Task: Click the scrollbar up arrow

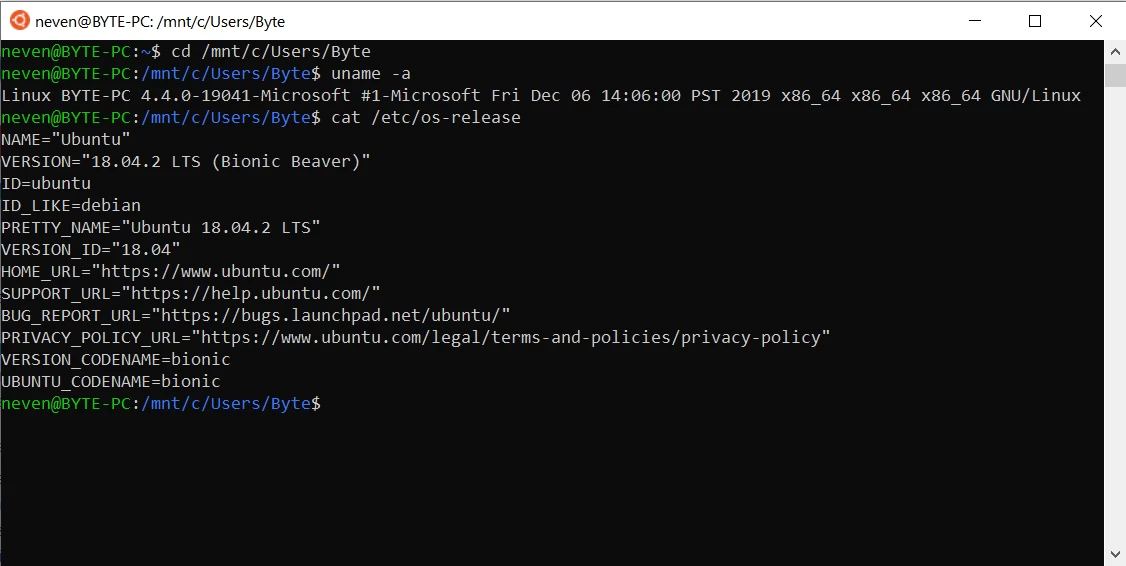Action: click(1115, 50)
